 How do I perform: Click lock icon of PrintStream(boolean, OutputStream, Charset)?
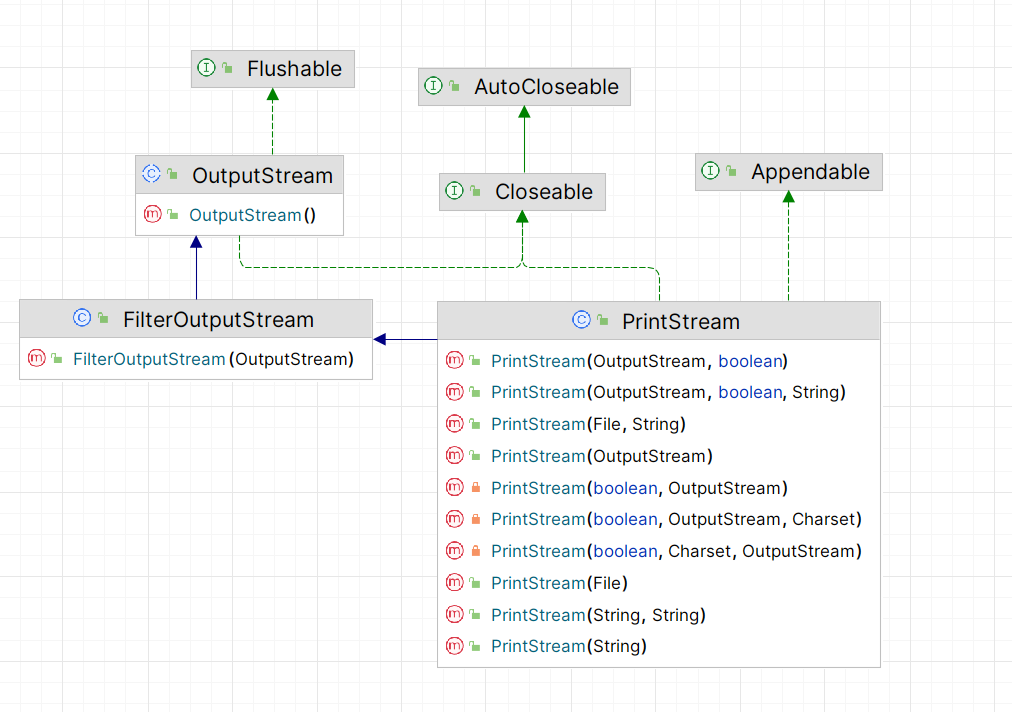(x=476, y=518)
